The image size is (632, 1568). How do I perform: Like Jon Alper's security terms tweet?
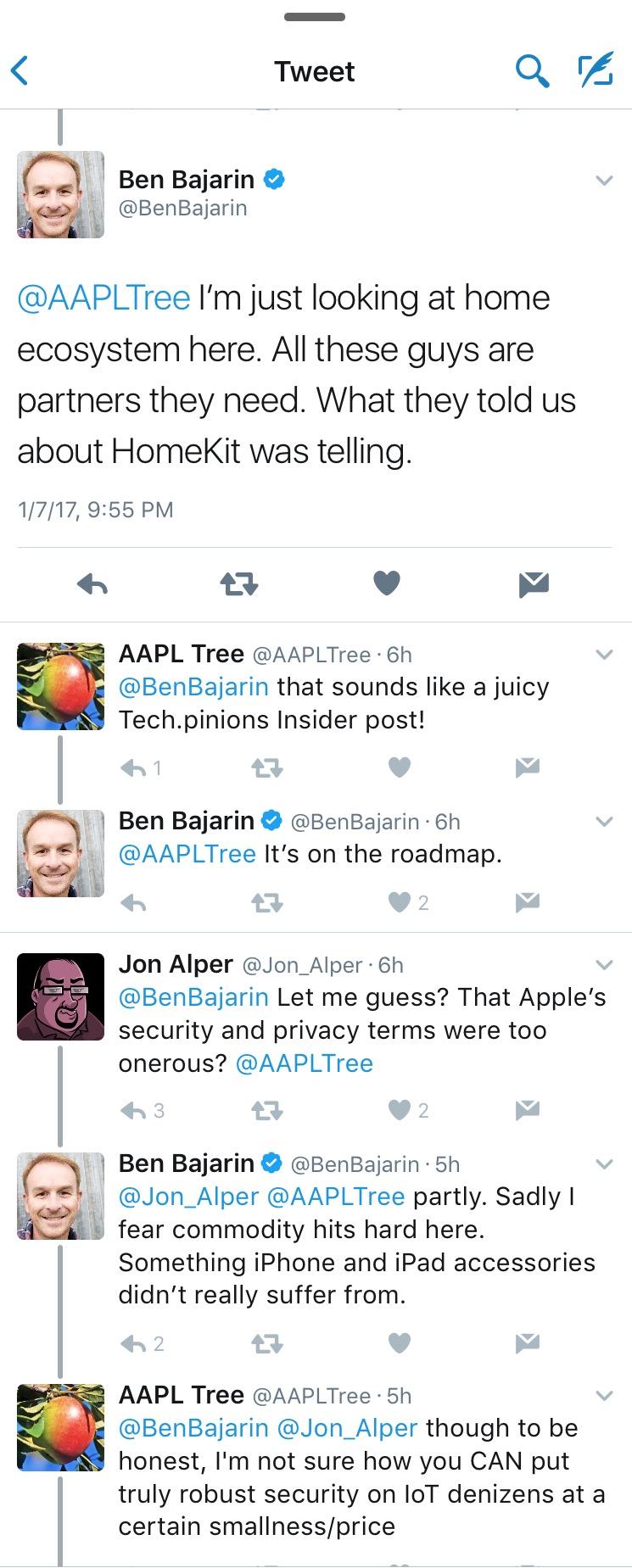click(x=400, y=1110)
